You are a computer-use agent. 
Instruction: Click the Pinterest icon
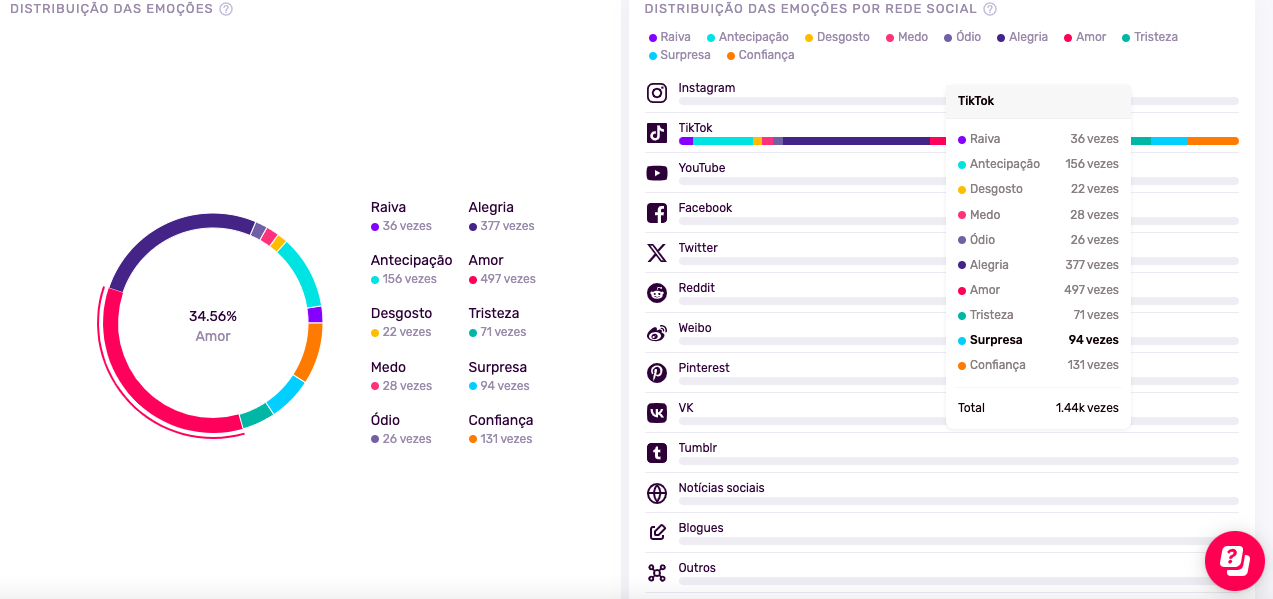pos(657,373)
